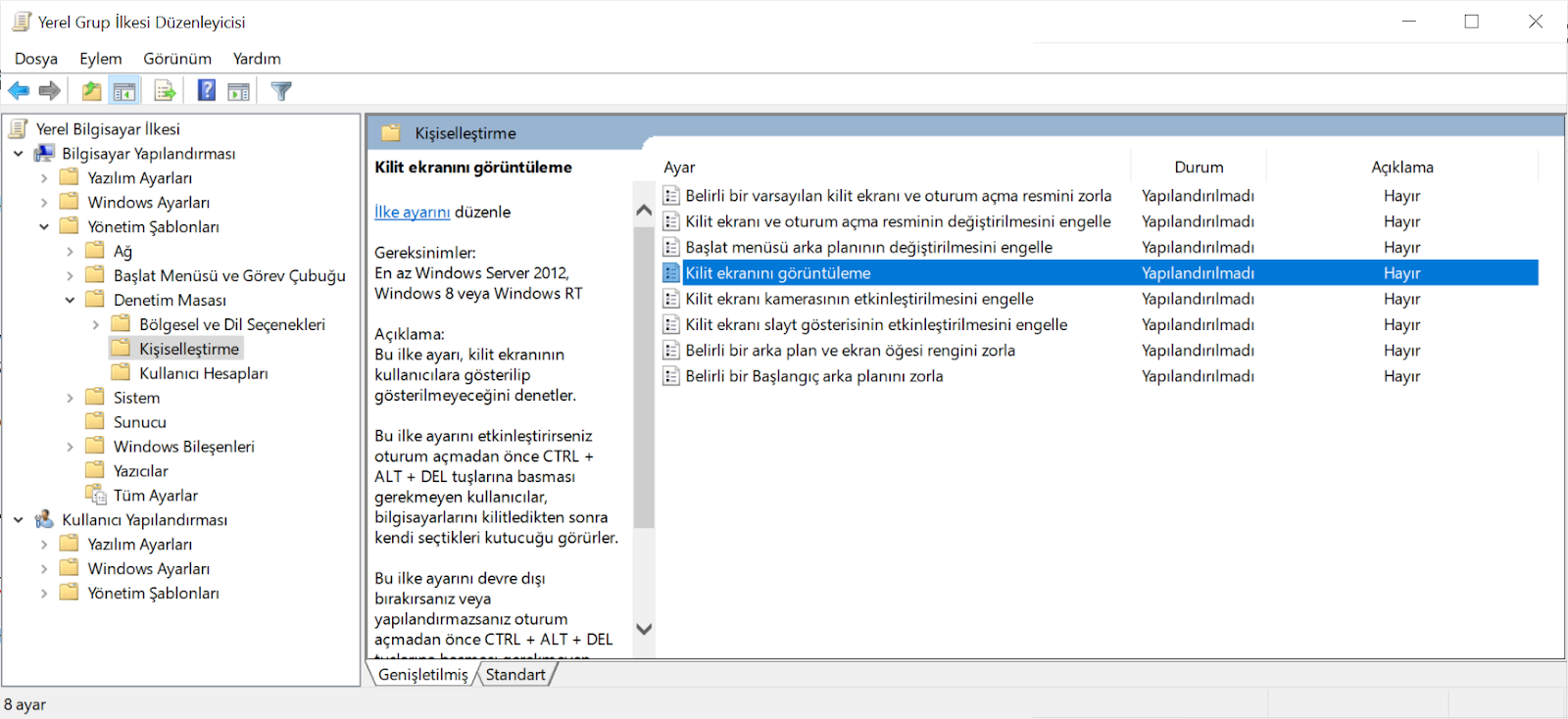Image resolution: width=1568 pixels, height=719 pixels.
Task: Select 'Kilit ekranı ve oturum açma resminin değiştirilmesini engelle'
Action: click(x=898, y=221)
